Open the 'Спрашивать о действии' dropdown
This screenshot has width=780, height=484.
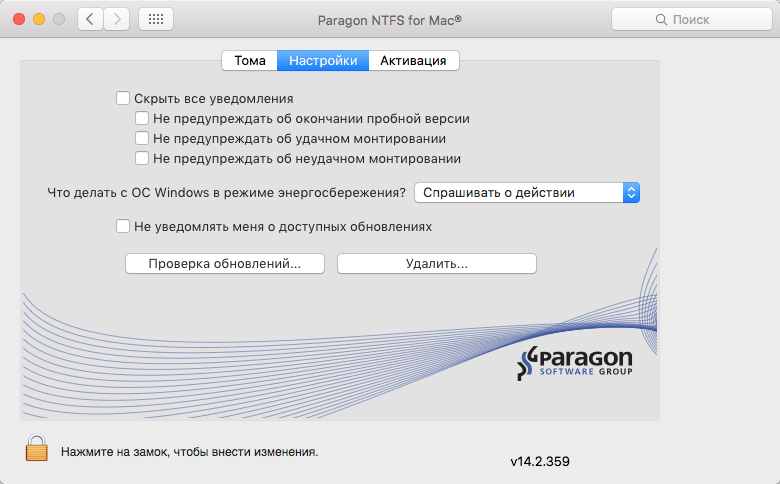527,193
